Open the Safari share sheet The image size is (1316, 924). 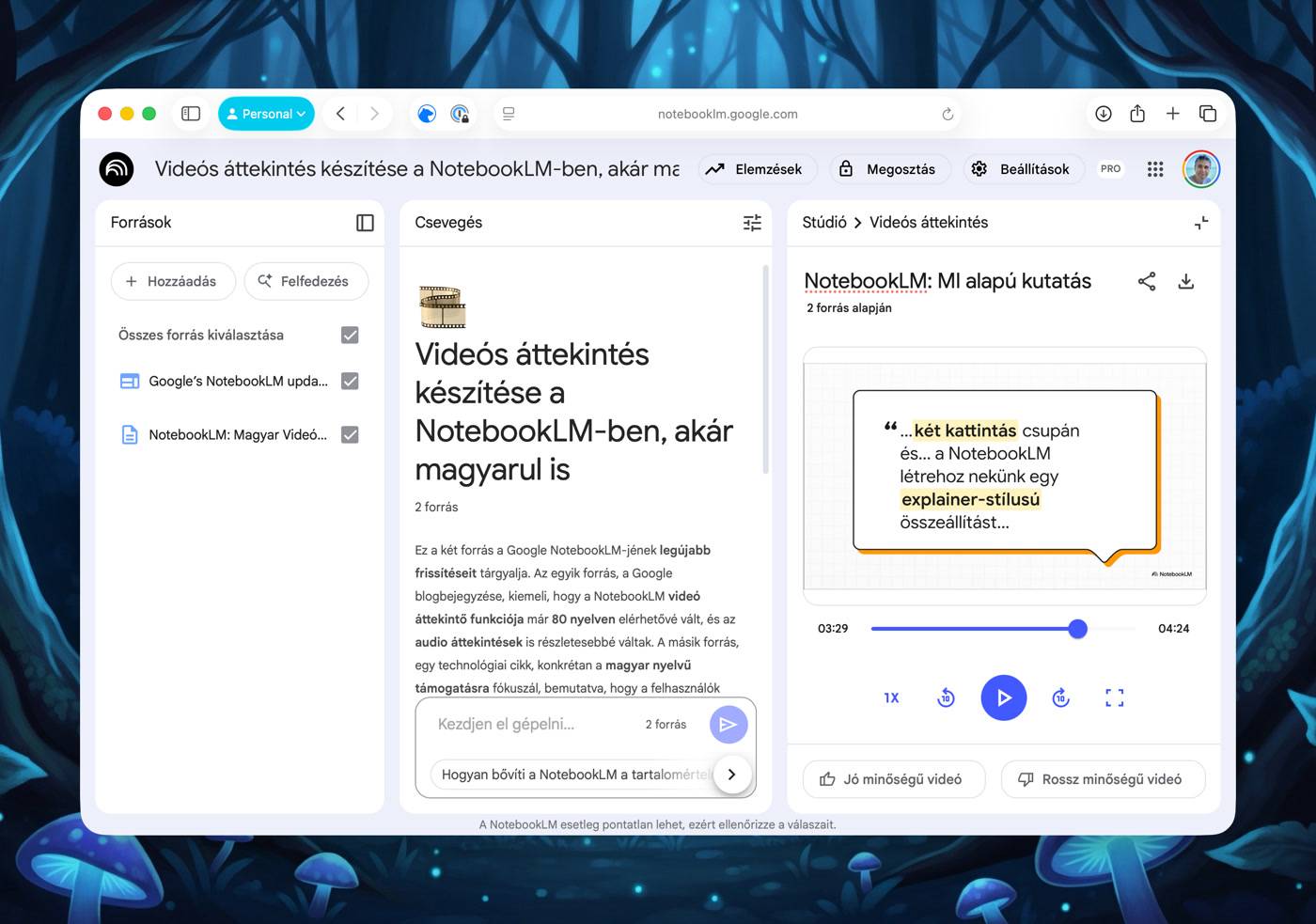tap(1137, 114)
